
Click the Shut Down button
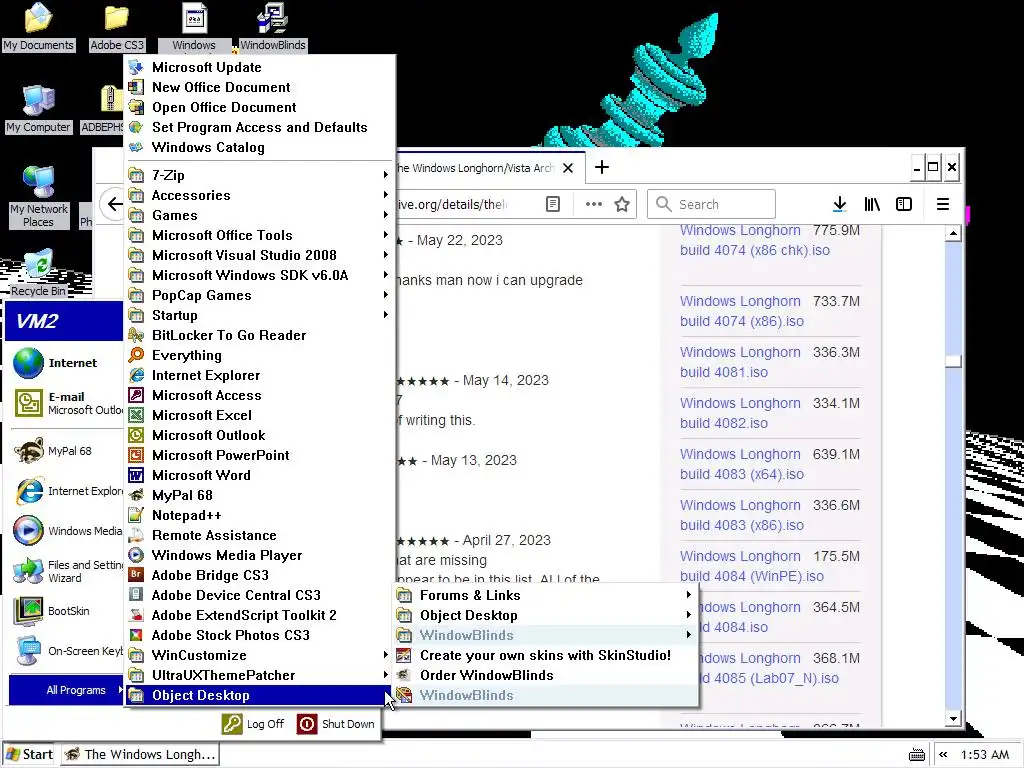click(336, 724)
